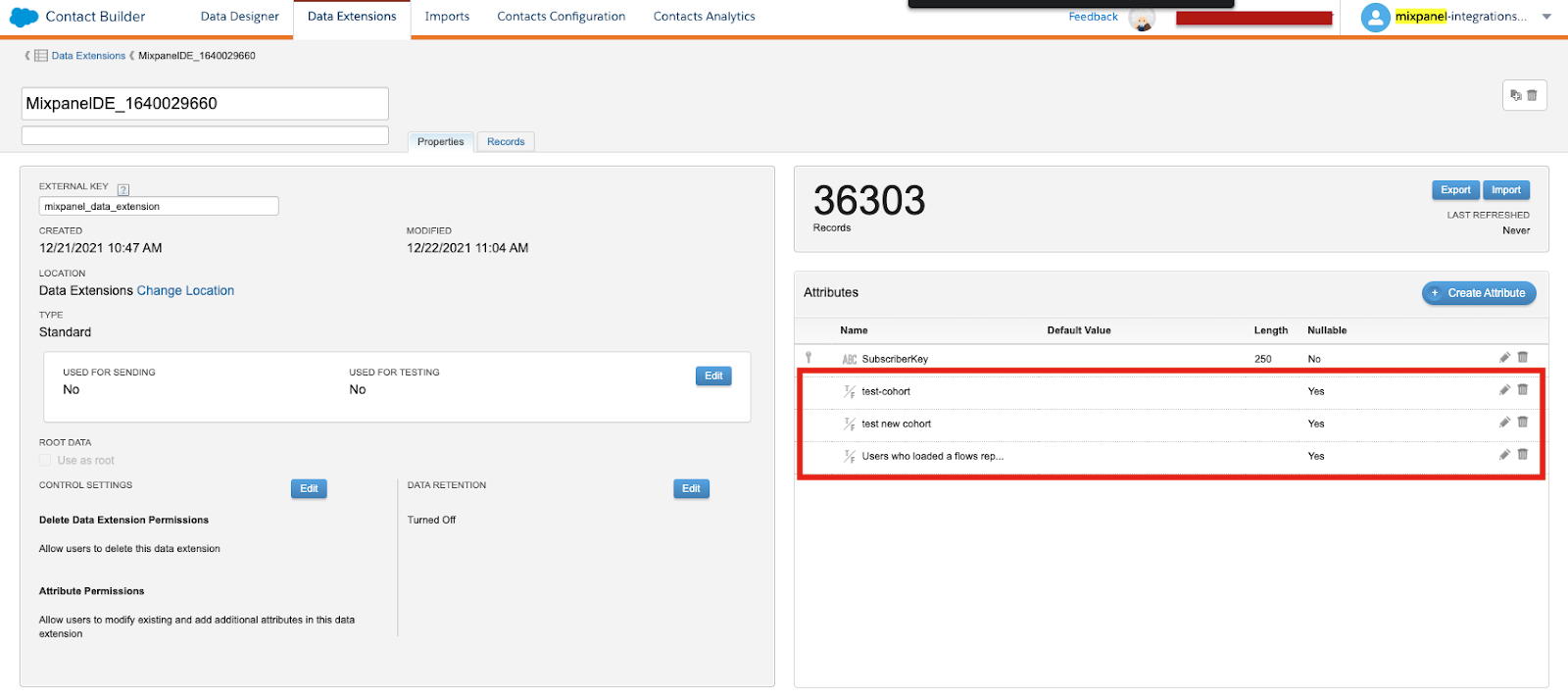Viewport: 1568px width, 700px height.
Task: Click the Export button
Action: pos(1455,190)
